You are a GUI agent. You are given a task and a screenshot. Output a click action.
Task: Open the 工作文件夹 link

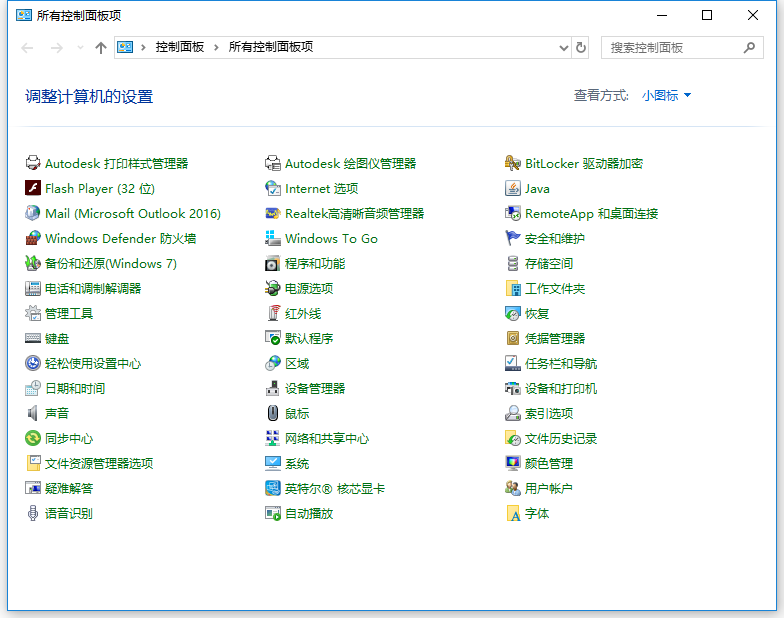[x=555, y=288]
